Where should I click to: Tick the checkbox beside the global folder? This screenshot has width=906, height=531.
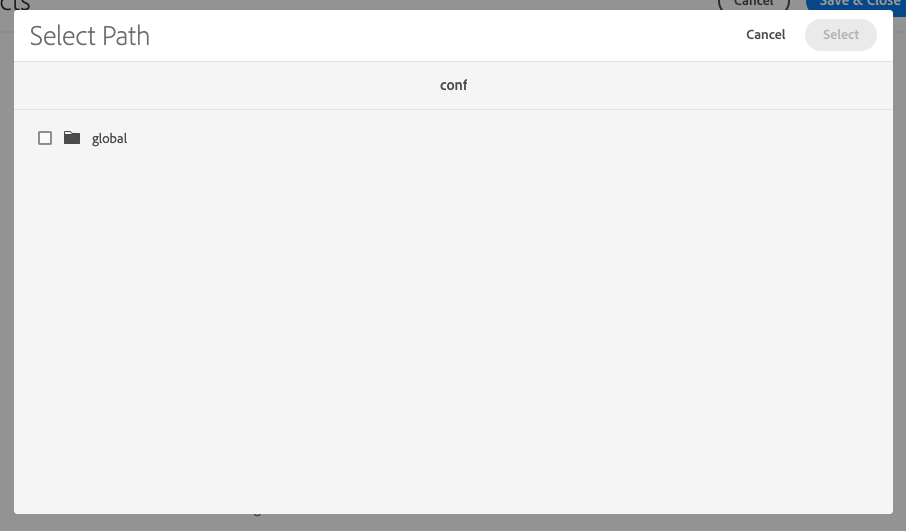45,138
